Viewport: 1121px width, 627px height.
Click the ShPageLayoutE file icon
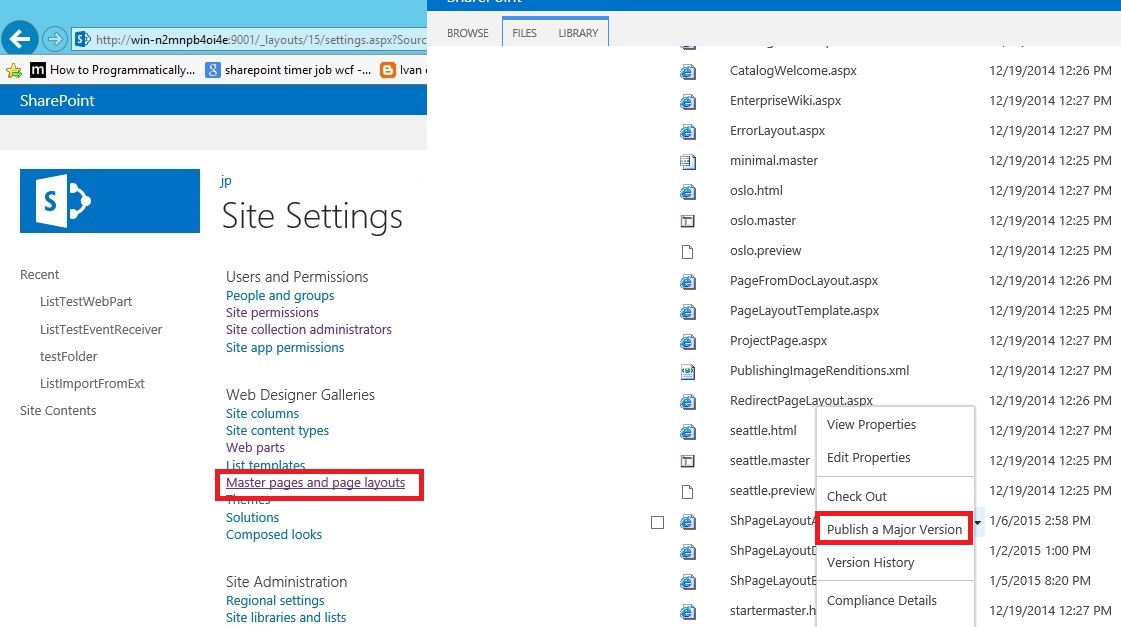[688, 582]
